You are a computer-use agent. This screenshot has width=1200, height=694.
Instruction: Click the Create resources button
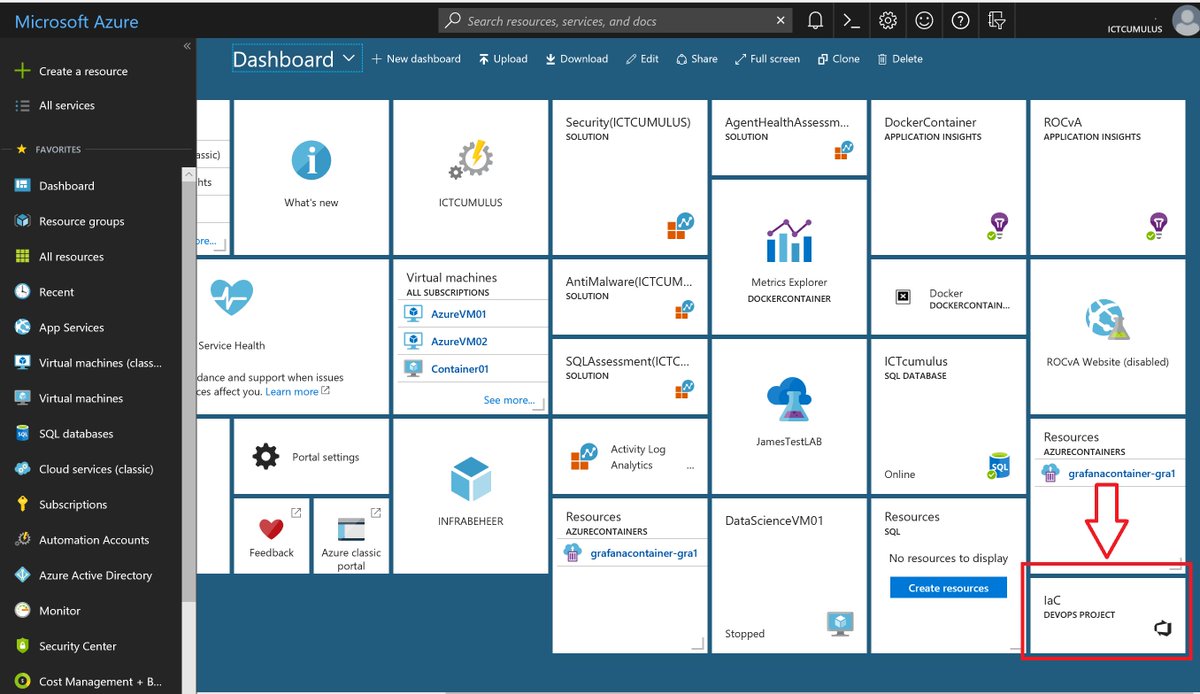coord(948,588)
